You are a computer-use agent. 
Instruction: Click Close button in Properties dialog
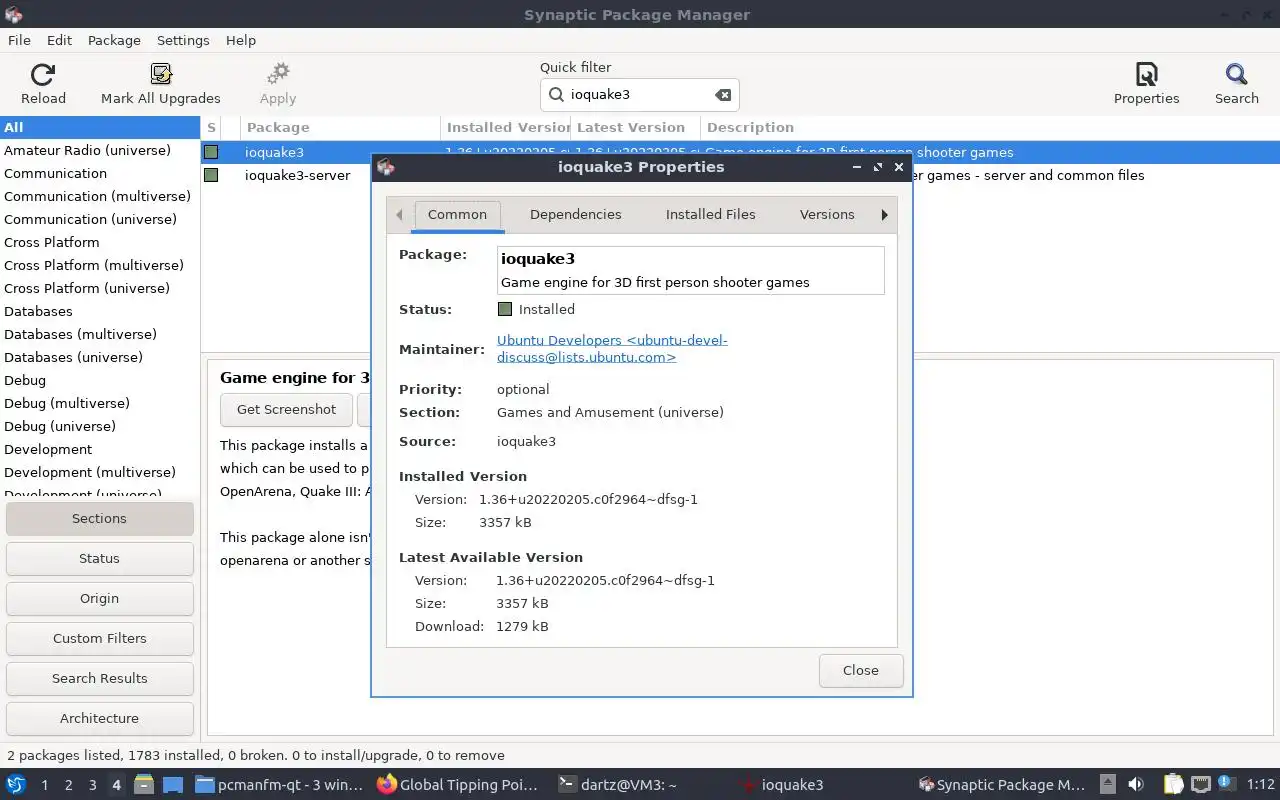click(861, 670)
